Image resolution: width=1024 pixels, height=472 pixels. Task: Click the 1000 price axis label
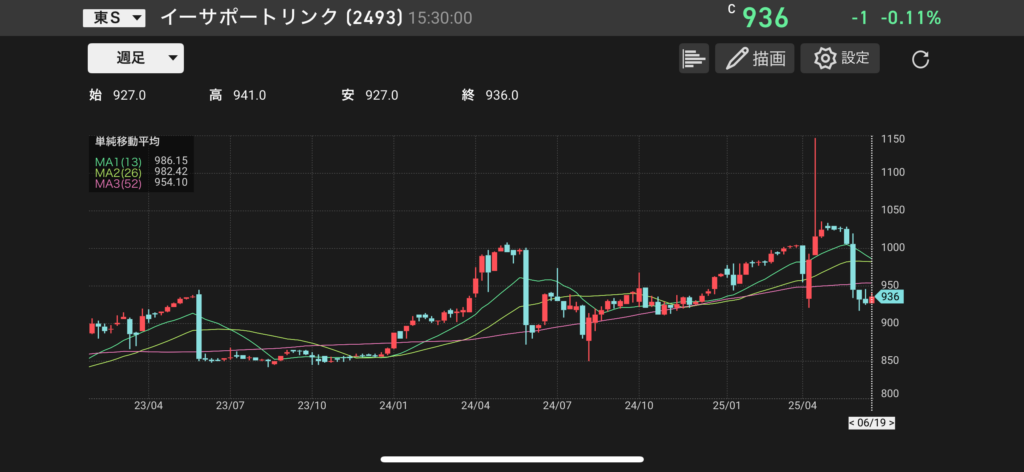(891, 248)
